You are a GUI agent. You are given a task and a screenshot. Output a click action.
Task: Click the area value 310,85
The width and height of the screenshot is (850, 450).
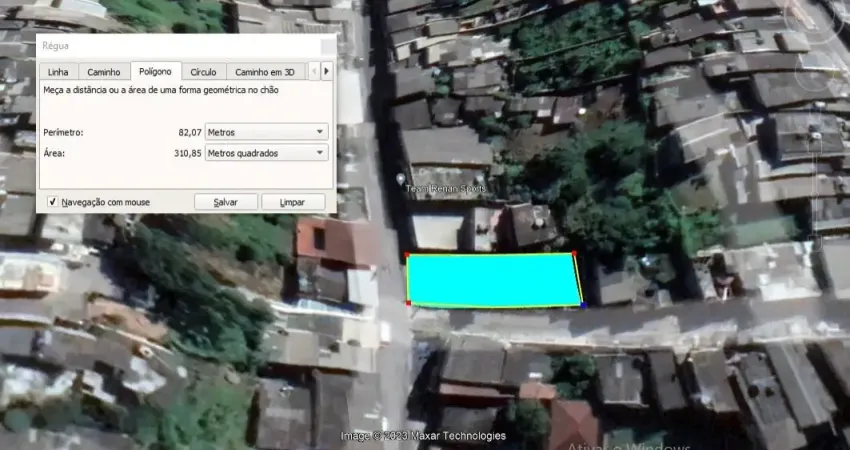(188, 153)
